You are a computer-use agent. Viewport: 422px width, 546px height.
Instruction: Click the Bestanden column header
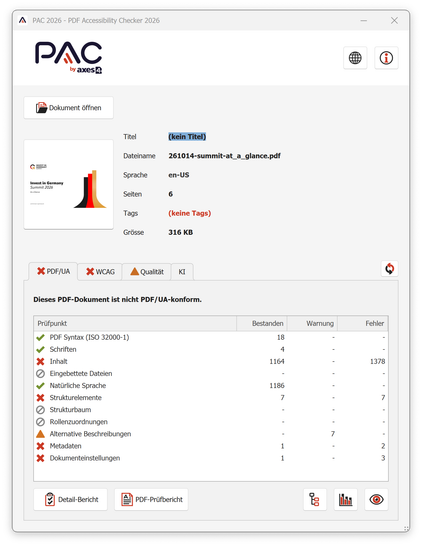[x=262, y=323]
